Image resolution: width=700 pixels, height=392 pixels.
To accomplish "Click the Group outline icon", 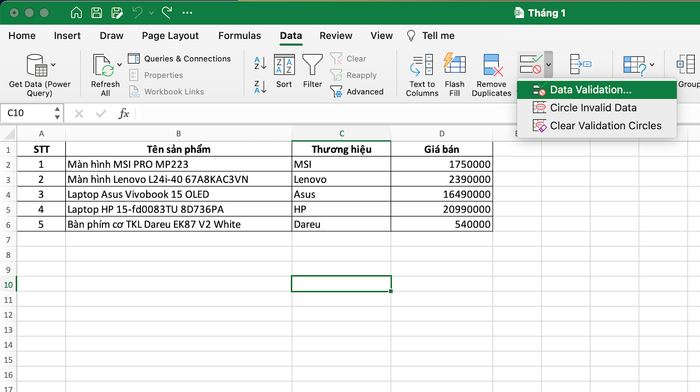I will click(x=686, y=65).
